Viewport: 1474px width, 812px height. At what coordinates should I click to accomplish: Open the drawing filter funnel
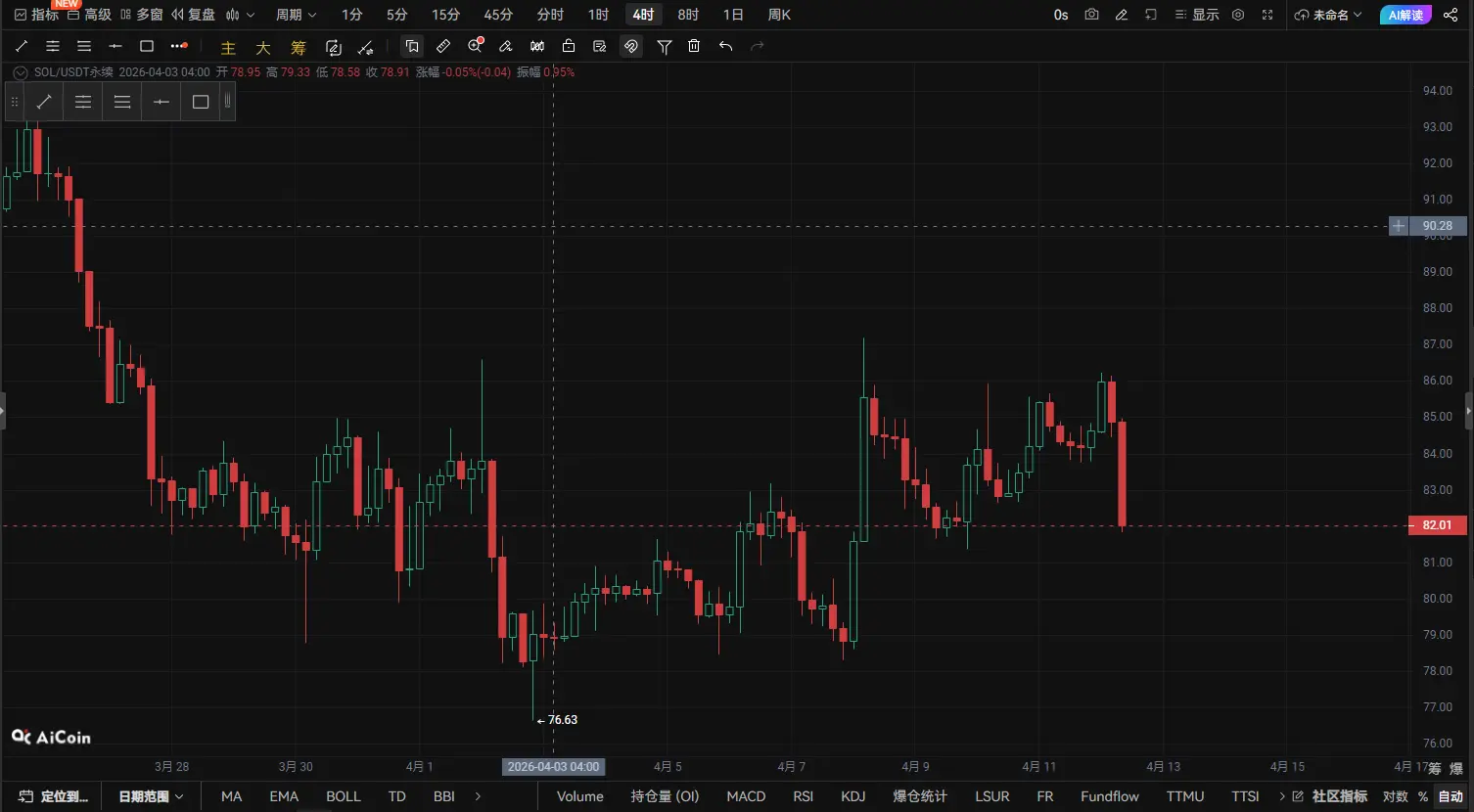(x=665, y=46)
